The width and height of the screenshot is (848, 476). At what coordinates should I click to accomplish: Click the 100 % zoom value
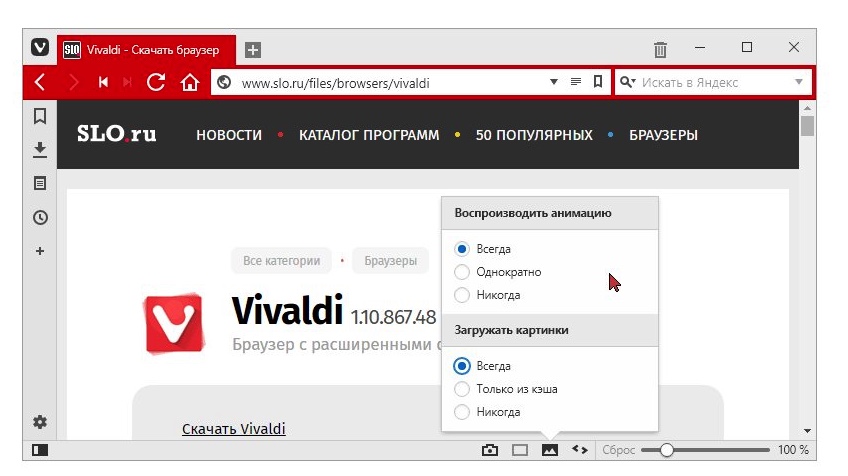(793, 450)
